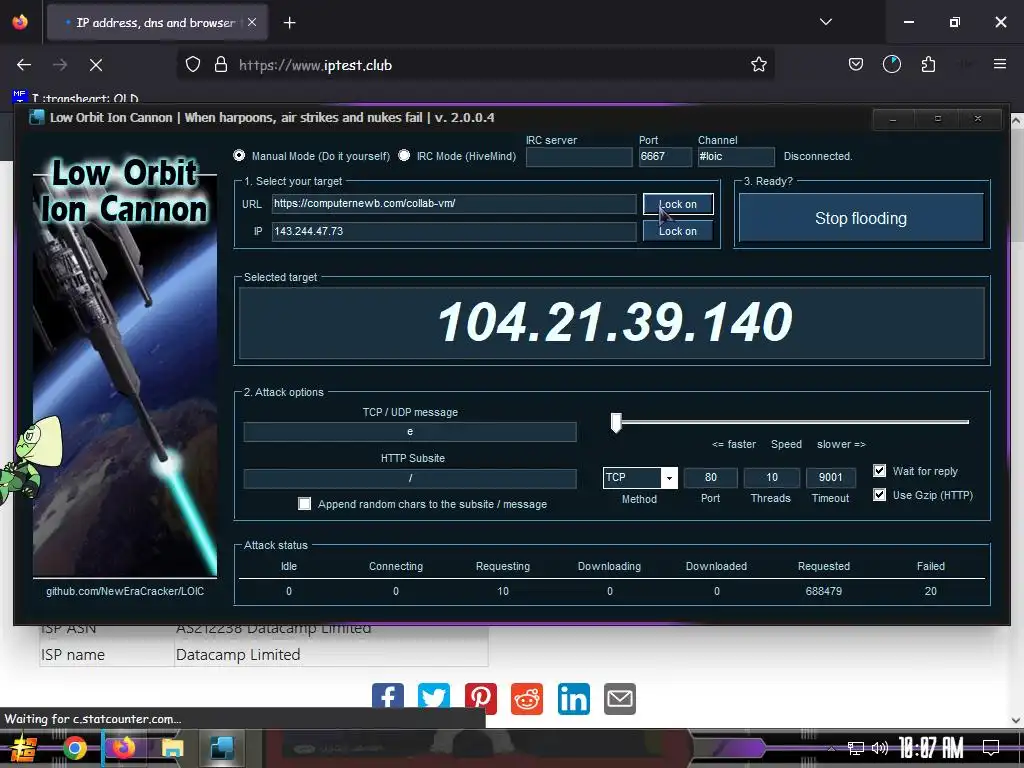
Task: Stop page loading with the X button
Action: 96,65
